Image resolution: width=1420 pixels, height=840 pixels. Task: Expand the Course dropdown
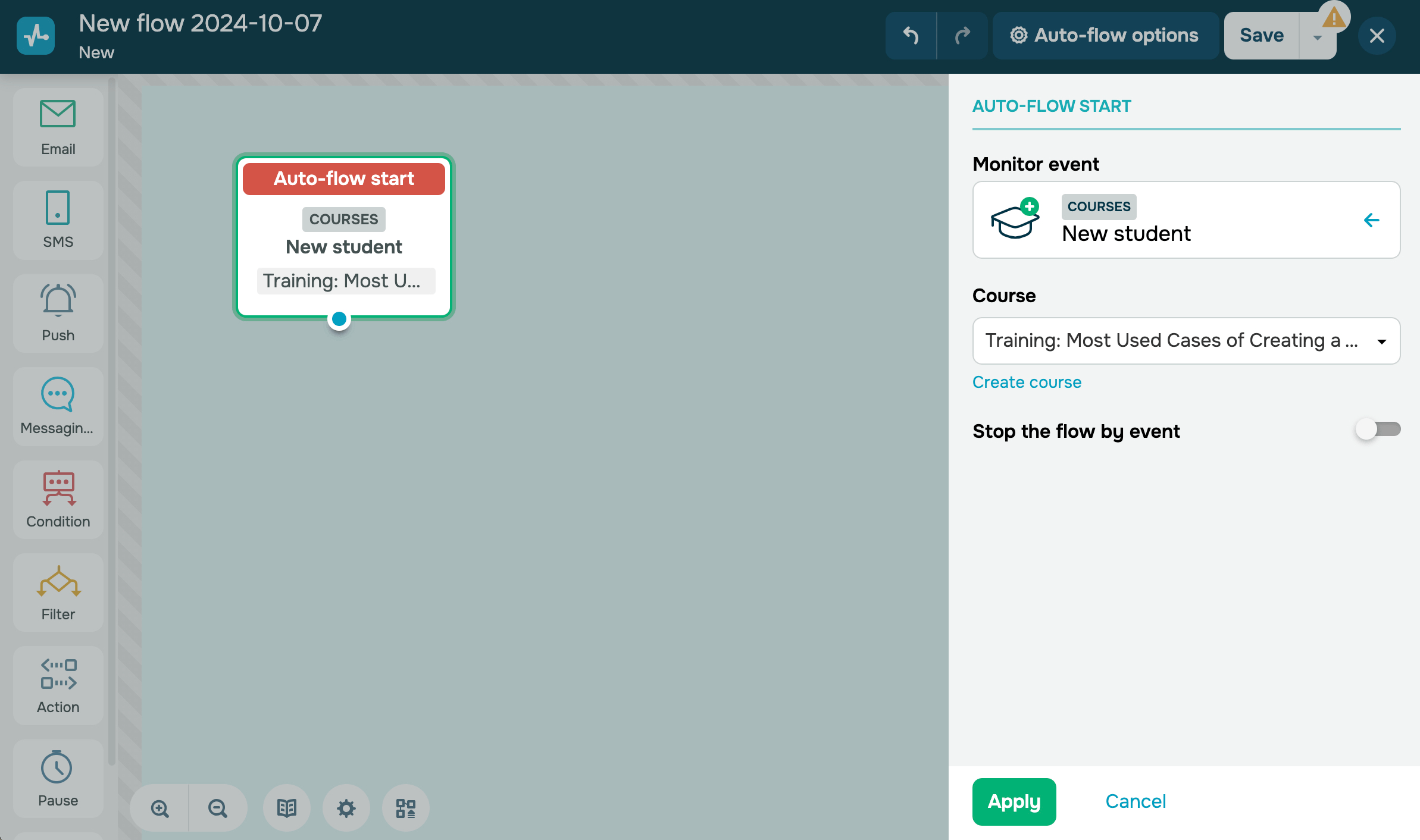pos(1381,341)
